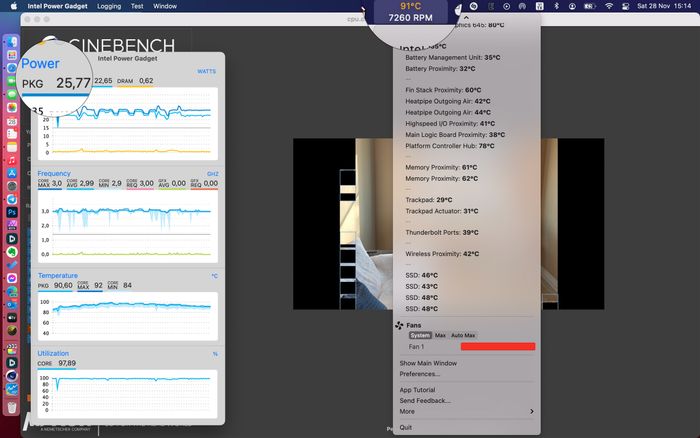Open System Preferences from the Dock
700x438 pixels.
[x=12, y=186]
